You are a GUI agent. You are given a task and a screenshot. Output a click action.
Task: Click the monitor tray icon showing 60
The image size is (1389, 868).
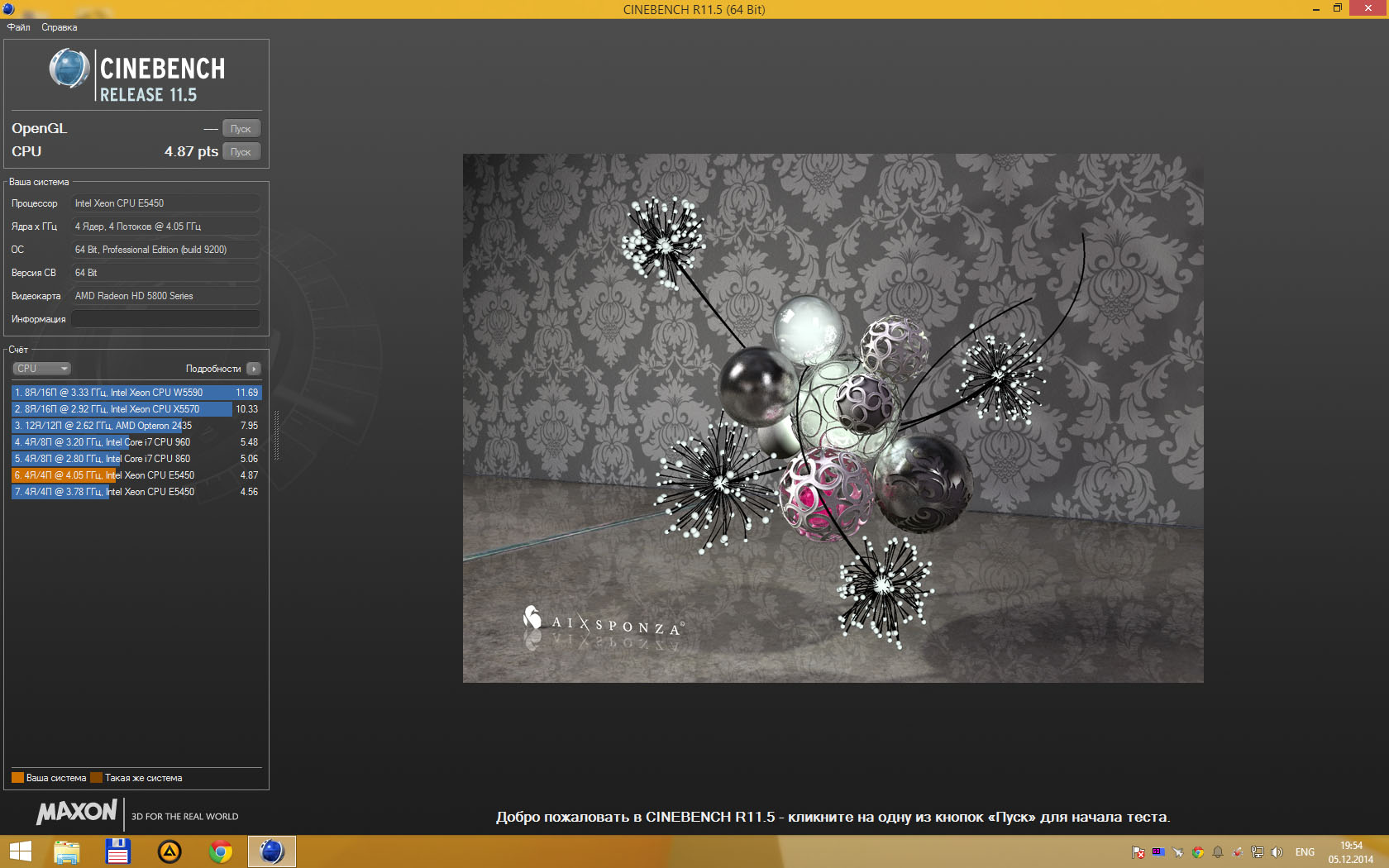point(1158,852)
